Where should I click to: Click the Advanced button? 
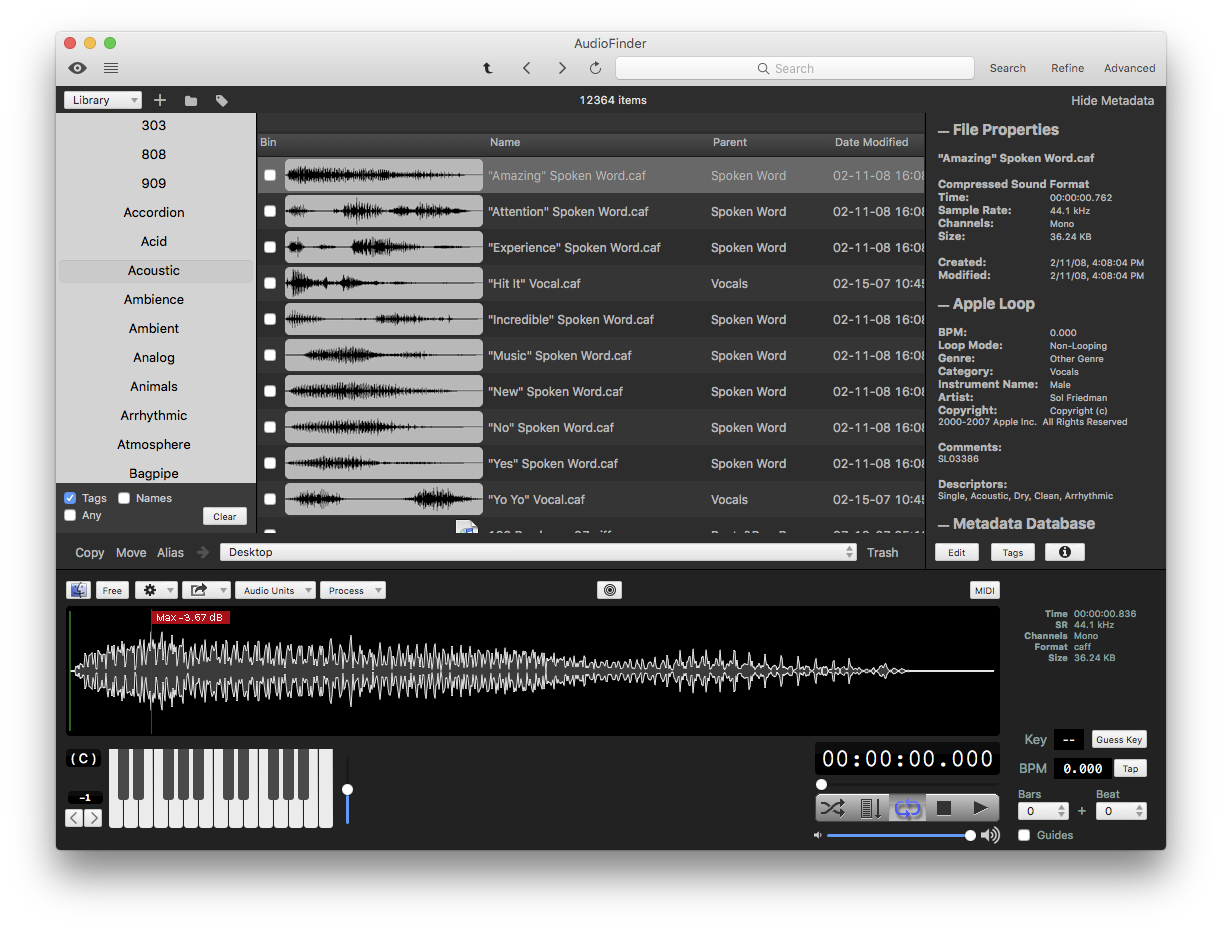(1130, 68)
